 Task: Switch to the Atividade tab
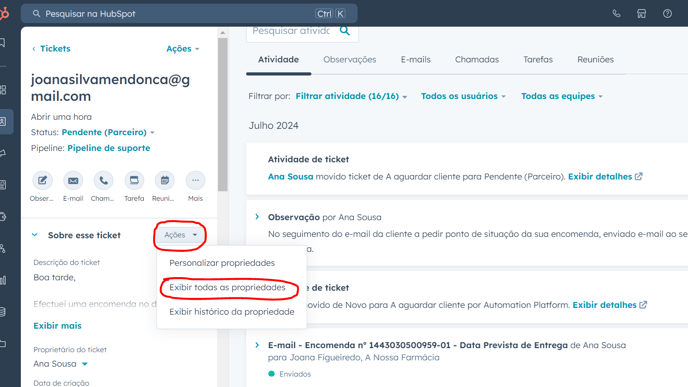coord(278,60)
